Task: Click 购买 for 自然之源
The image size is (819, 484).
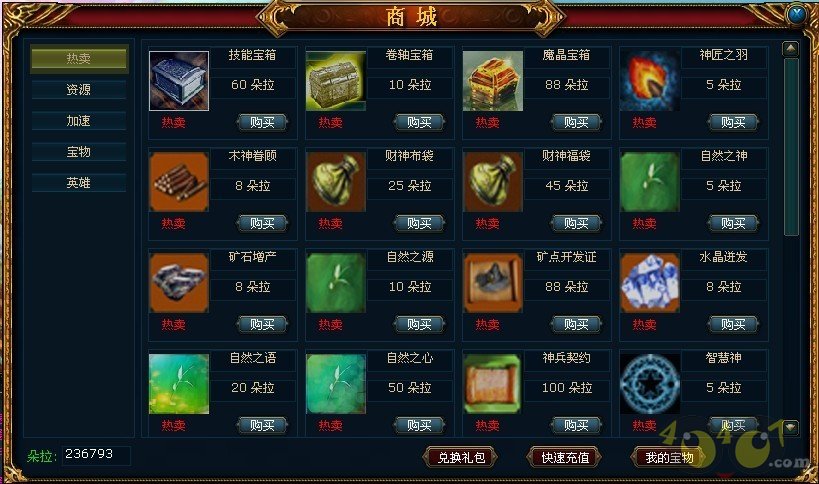Action: [419, 325]
